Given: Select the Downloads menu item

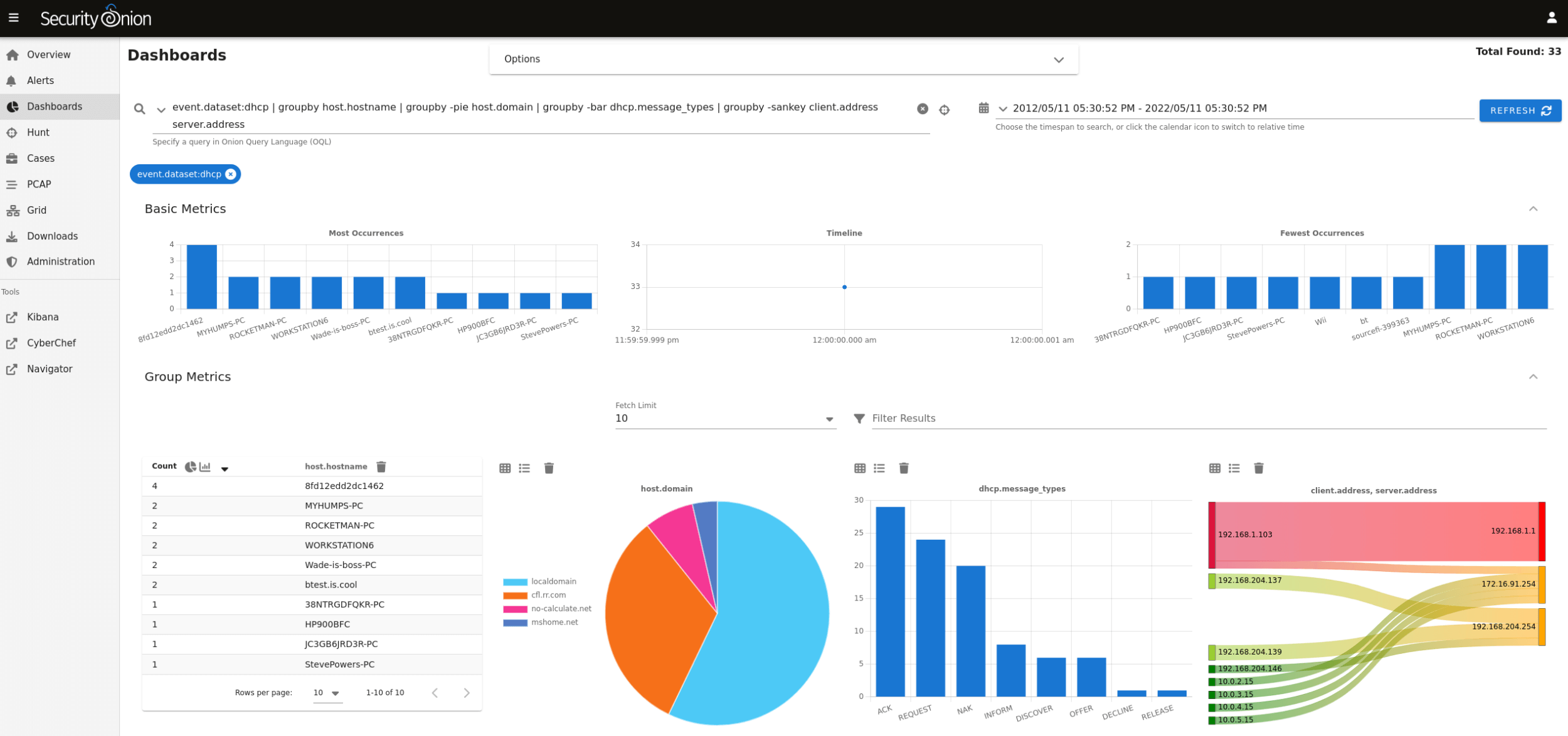Looking at the screenshot, I should tap(52, 236).
